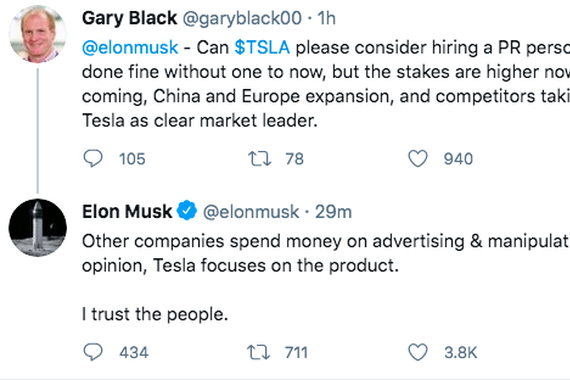Image resolution: width=570 pixels, height=380 pixels.
Task: Open the $TSLA cashtag link
Action: tap(262, 48)
